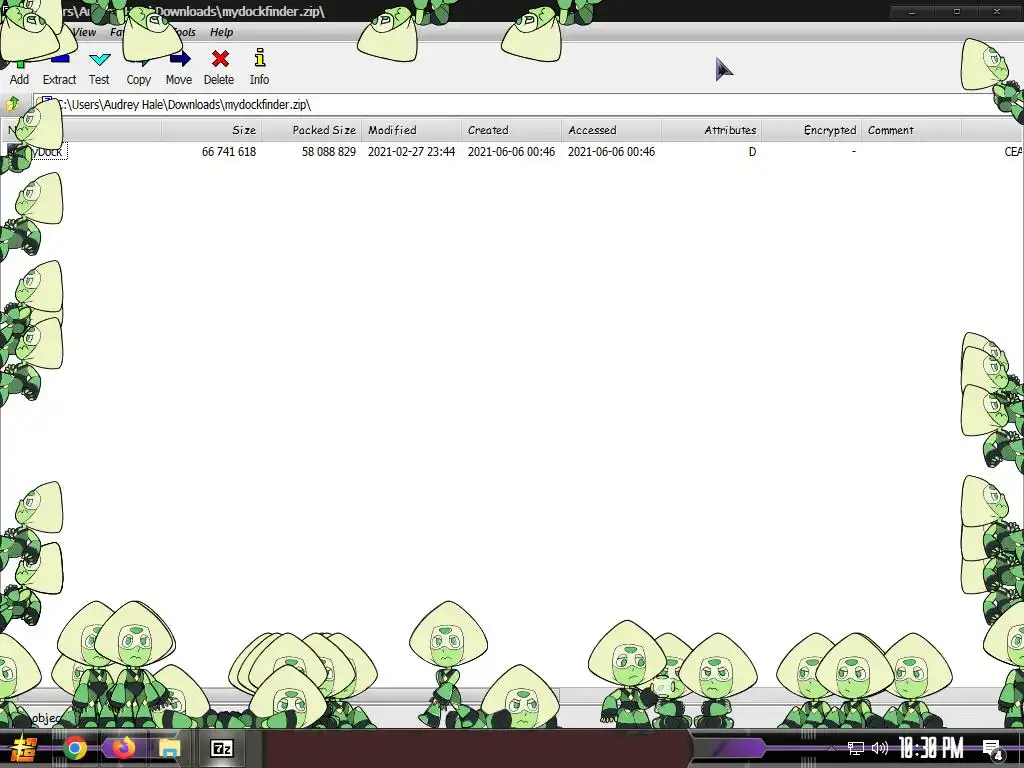This screenshot has height=768, width=1024.
Task: Sort by the Comment column header
Action: click(x=911, y=130)
